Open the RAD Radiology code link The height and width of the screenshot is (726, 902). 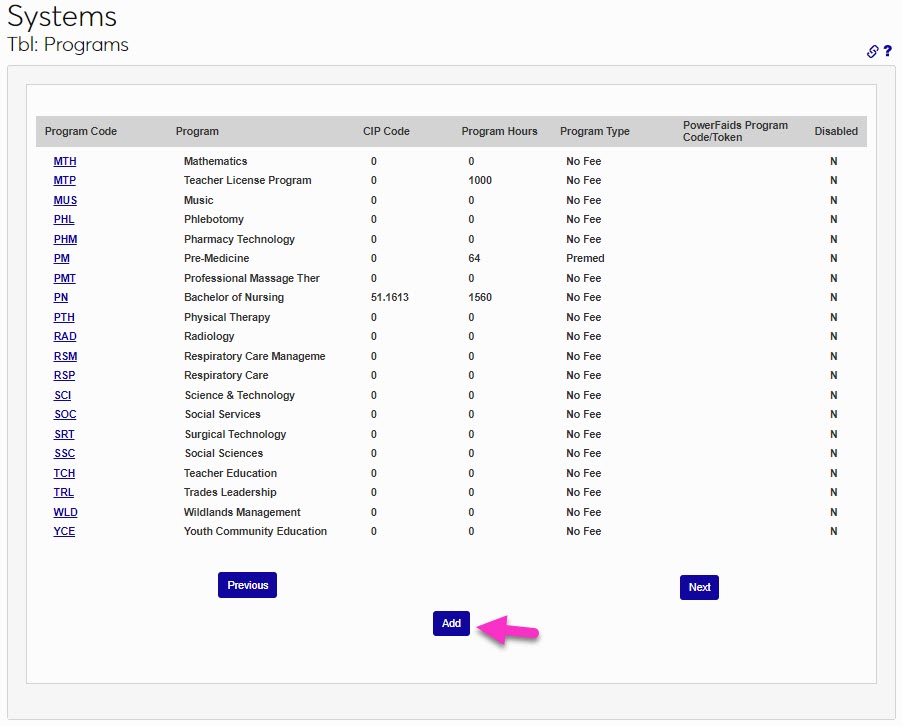65,337
